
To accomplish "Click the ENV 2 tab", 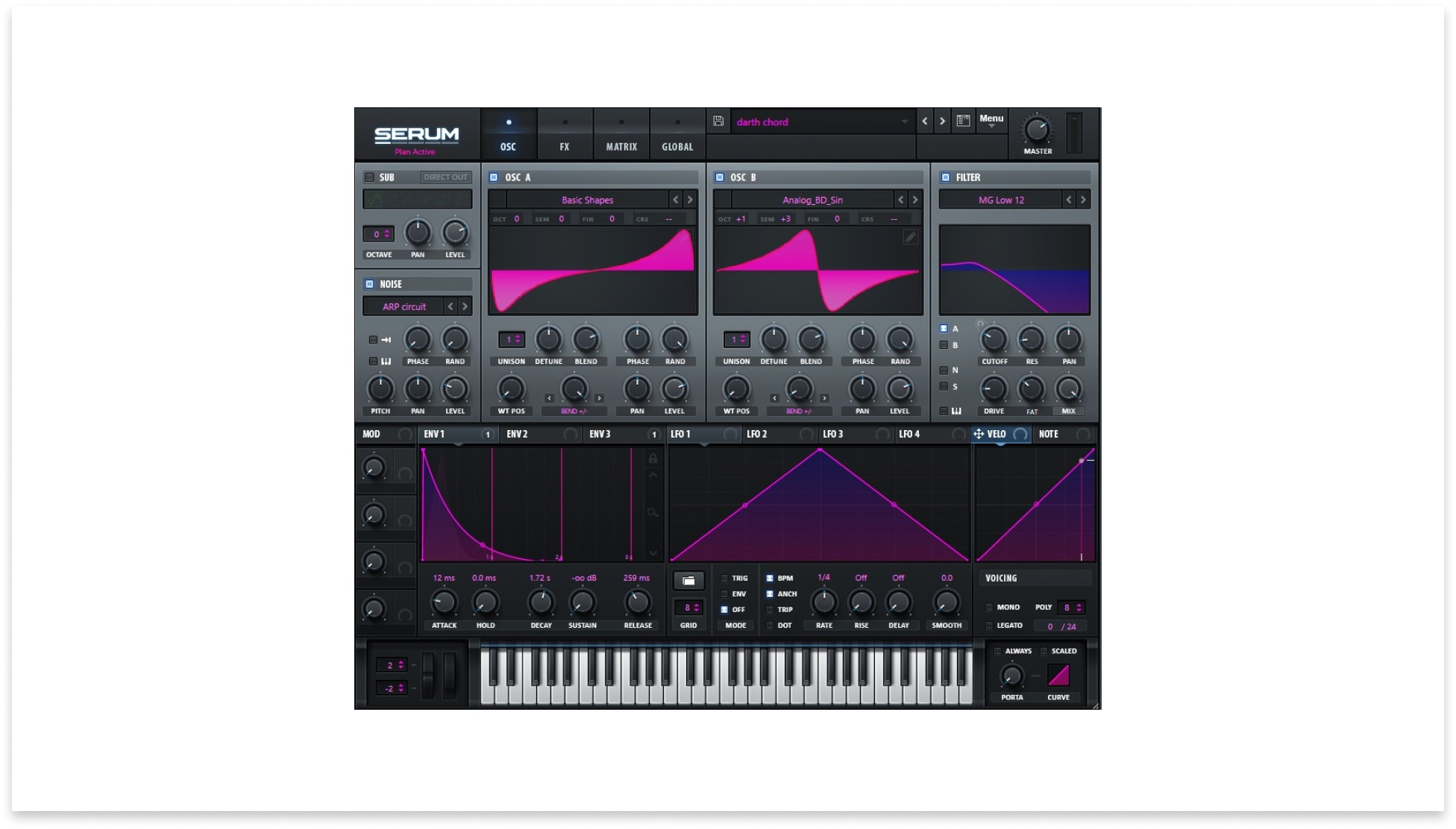I will (517, 434).
